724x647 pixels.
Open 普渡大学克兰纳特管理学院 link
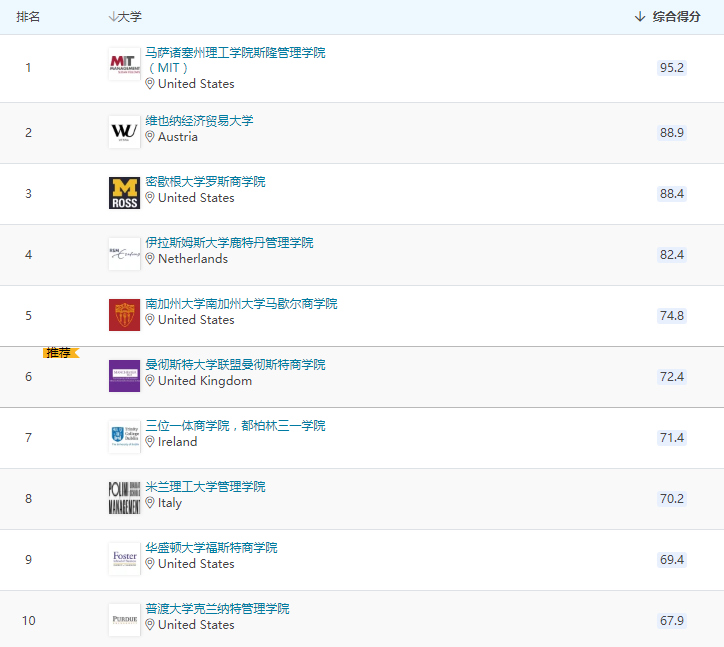pos(217,609)
